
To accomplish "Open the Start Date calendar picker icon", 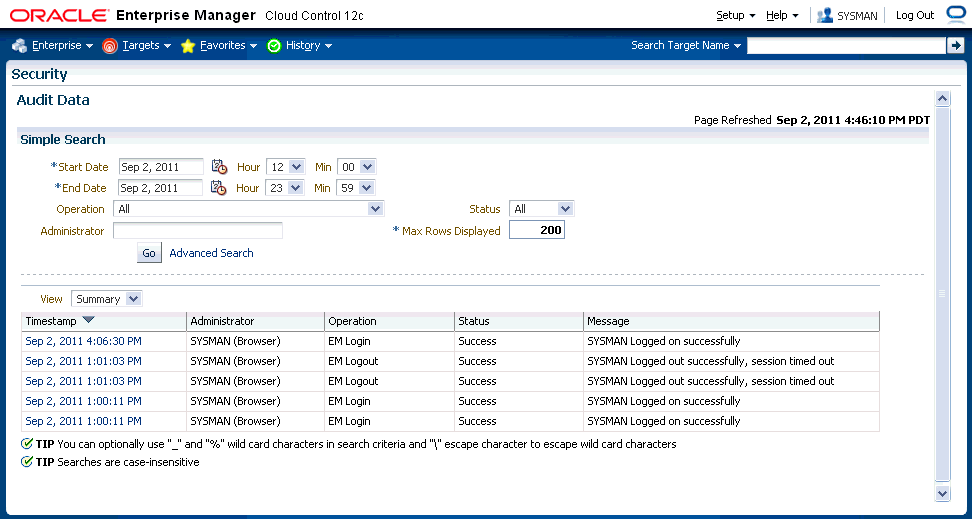I will [x=219, y=167].
